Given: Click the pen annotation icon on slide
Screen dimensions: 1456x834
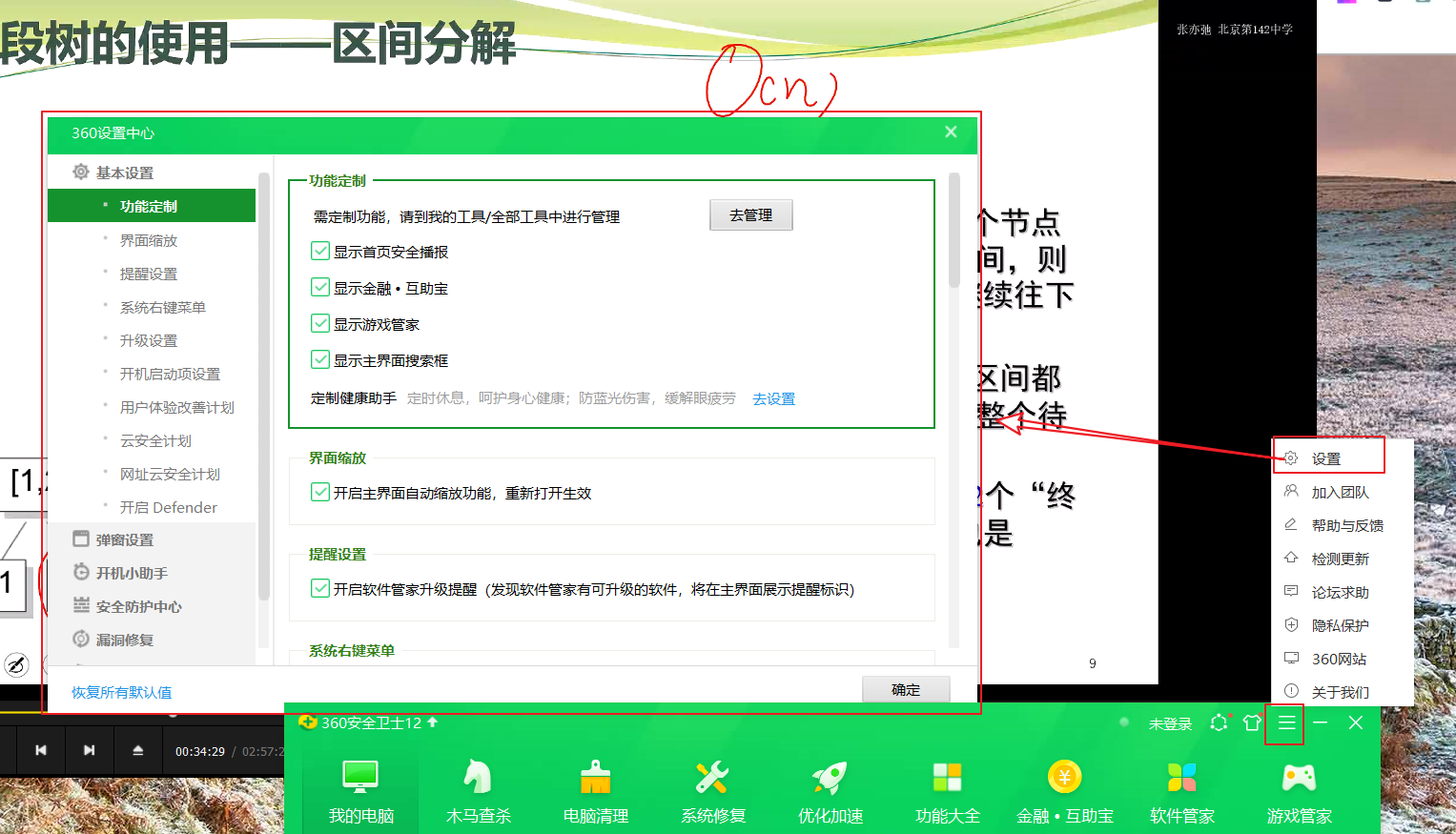Looking at the screenshot, I should pos(16,665).
